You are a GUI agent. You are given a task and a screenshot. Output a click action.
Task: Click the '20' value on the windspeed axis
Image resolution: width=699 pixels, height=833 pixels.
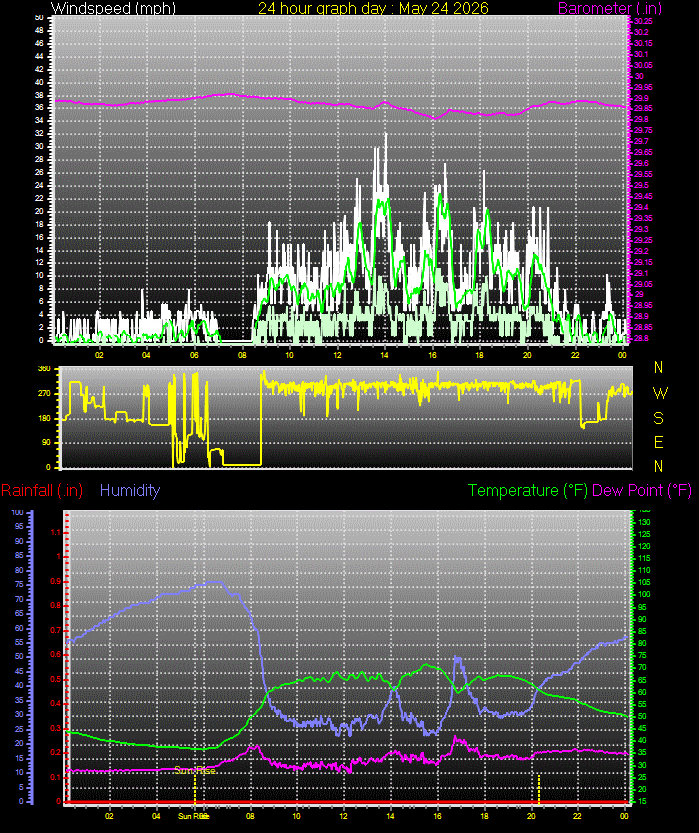tap(39, 211)
